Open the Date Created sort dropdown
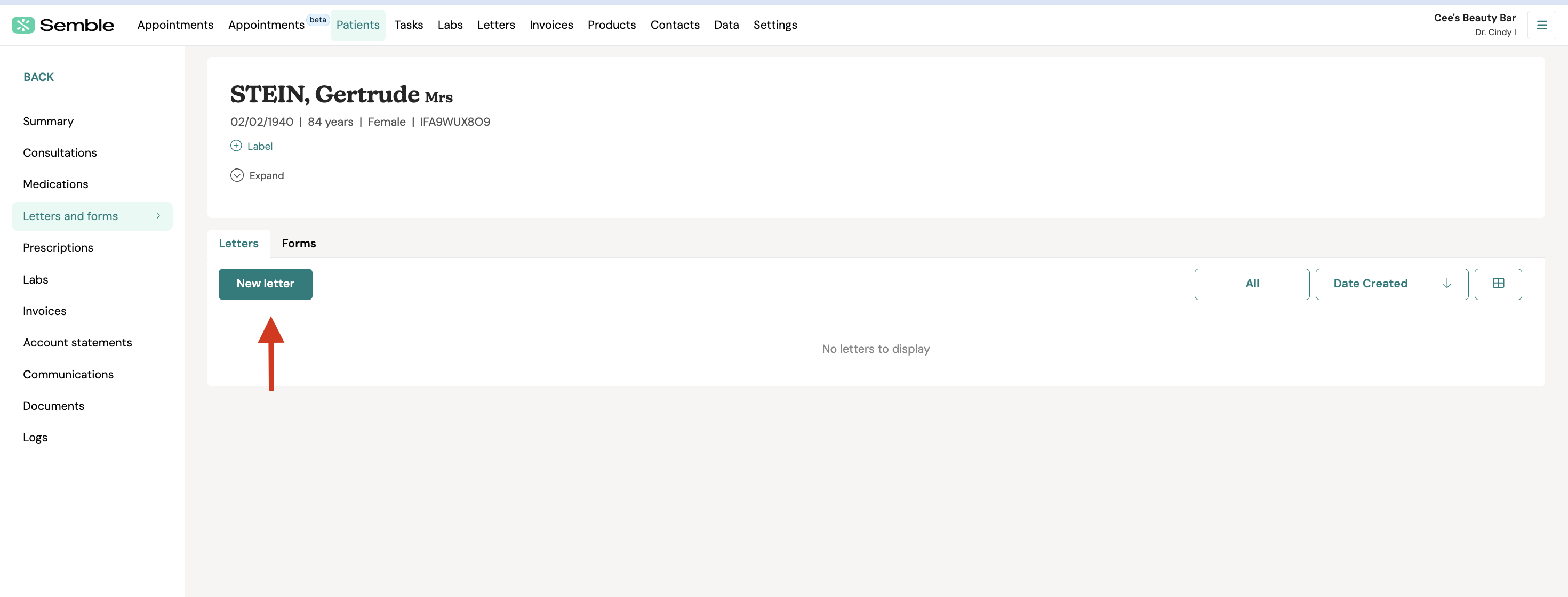This screenshot has width=1568, height=597. (x=1370, y=284)
